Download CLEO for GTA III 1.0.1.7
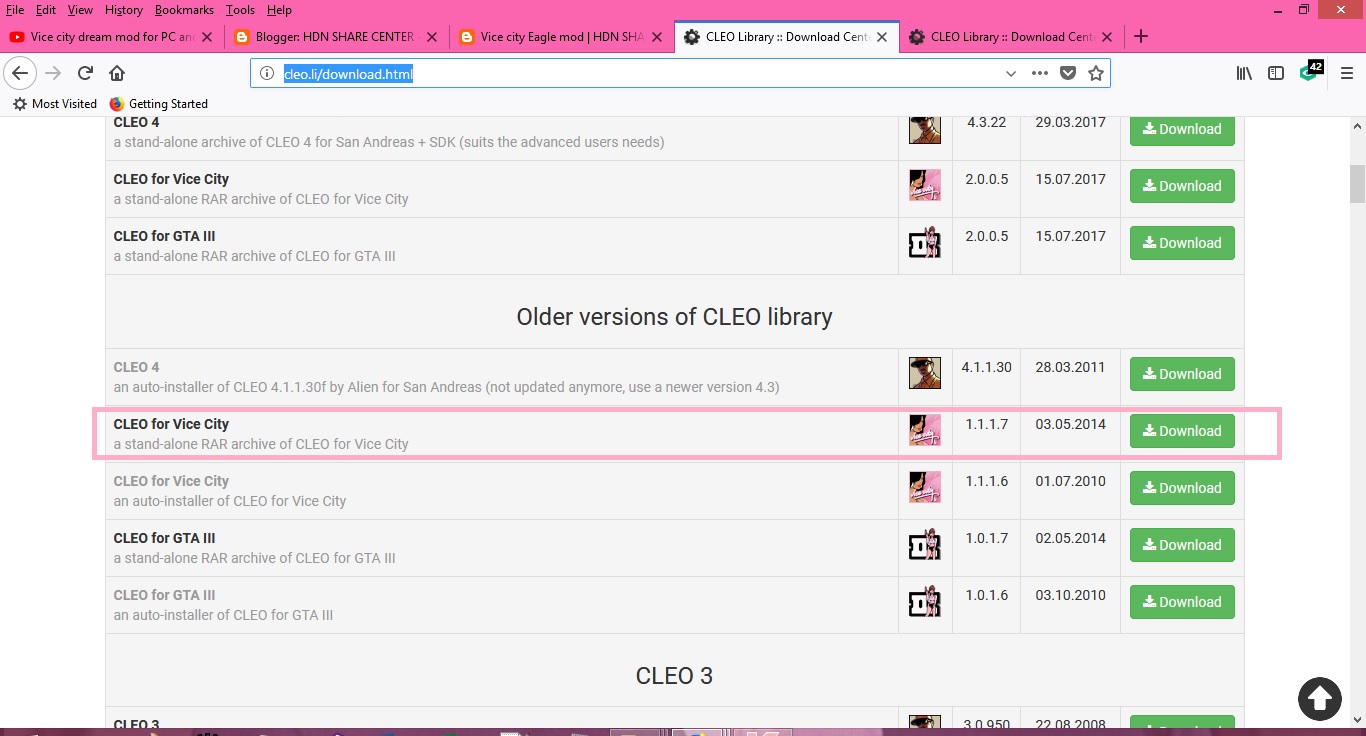The image size is (1366, 736). (1182, 545)
